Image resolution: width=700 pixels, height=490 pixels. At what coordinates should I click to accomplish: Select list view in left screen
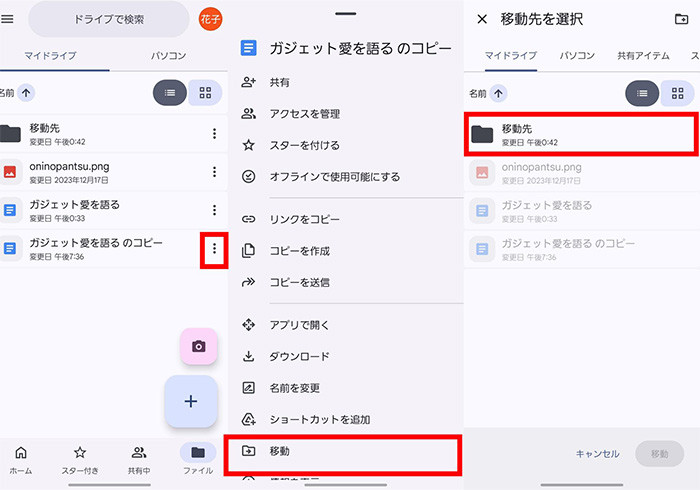click(170, 93)
